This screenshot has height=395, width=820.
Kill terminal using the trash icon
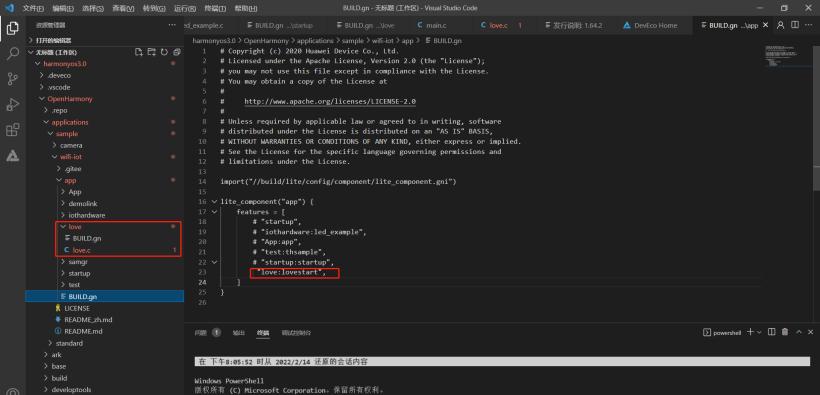784,332
